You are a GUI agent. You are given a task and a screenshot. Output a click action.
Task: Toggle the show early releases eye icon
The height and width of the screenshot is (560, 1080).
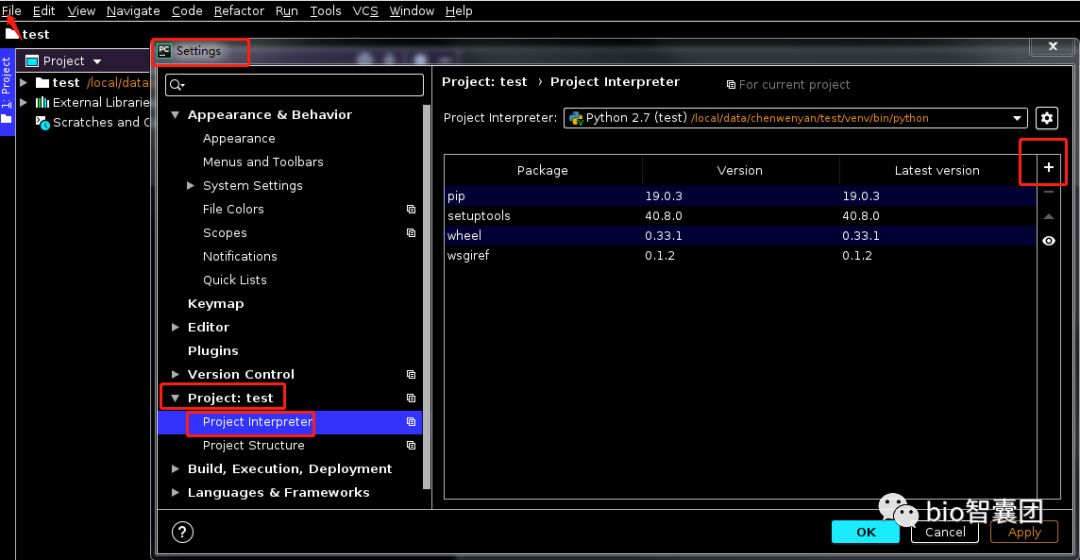1048,240
